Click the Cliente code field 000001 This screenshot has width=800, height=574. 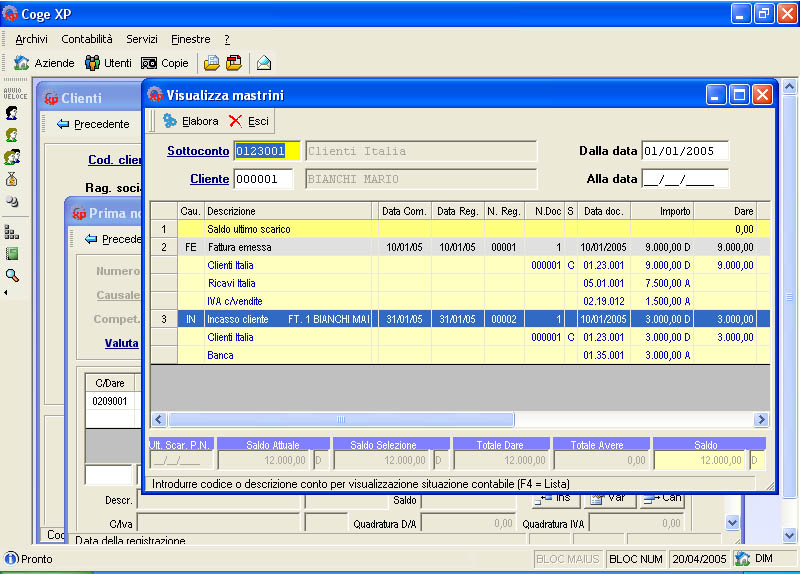click(x=263, y=179)
